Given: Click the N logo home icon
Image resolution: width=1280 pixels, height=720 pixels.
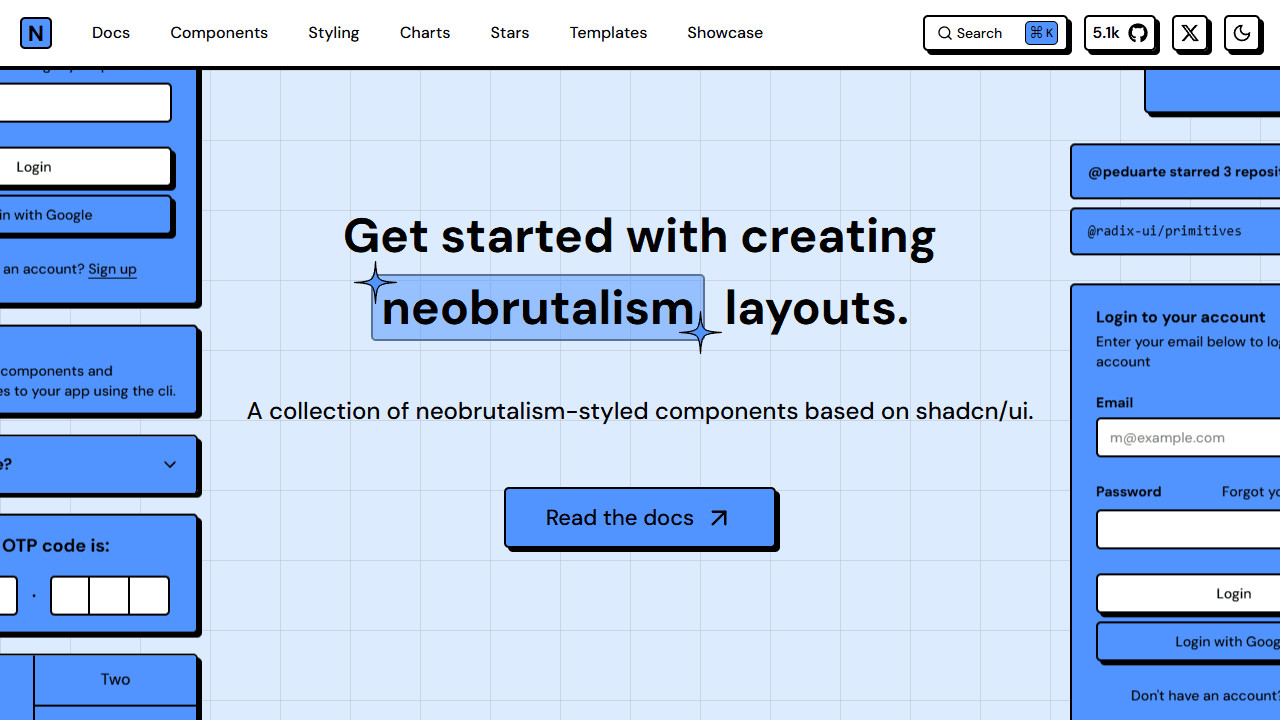Looking at the screenshot, I should click(x=36, y=33).
